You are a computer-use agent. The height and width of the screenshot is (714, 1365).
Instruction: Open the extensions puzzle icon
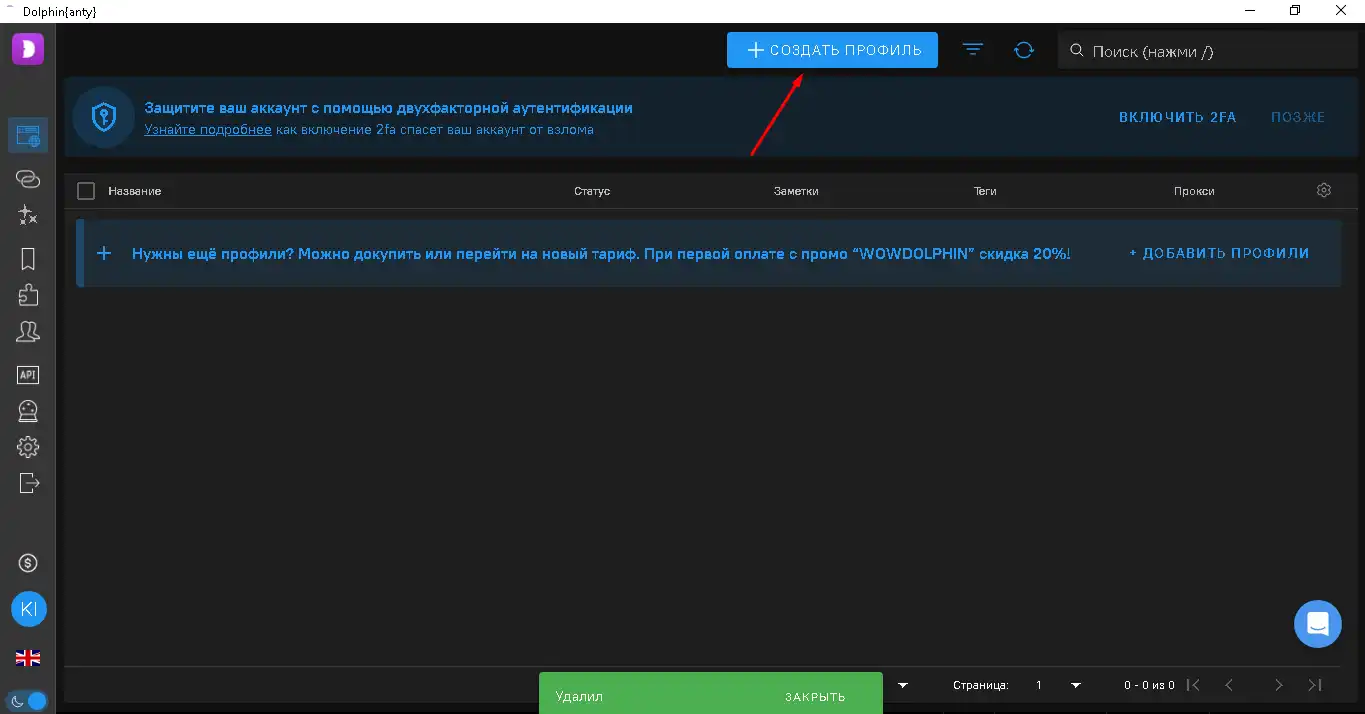click(x=28, y=295)
